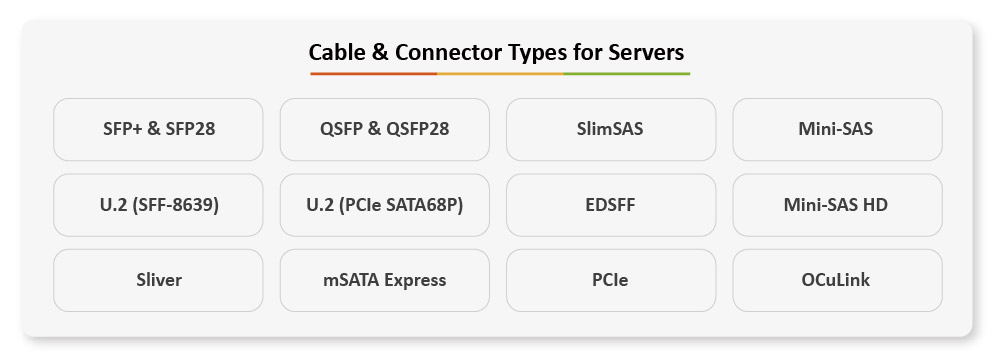Open the Sliver connector card
This screenshot has height=362, width=1000.
pyautogui.click(x=158, y=280)
